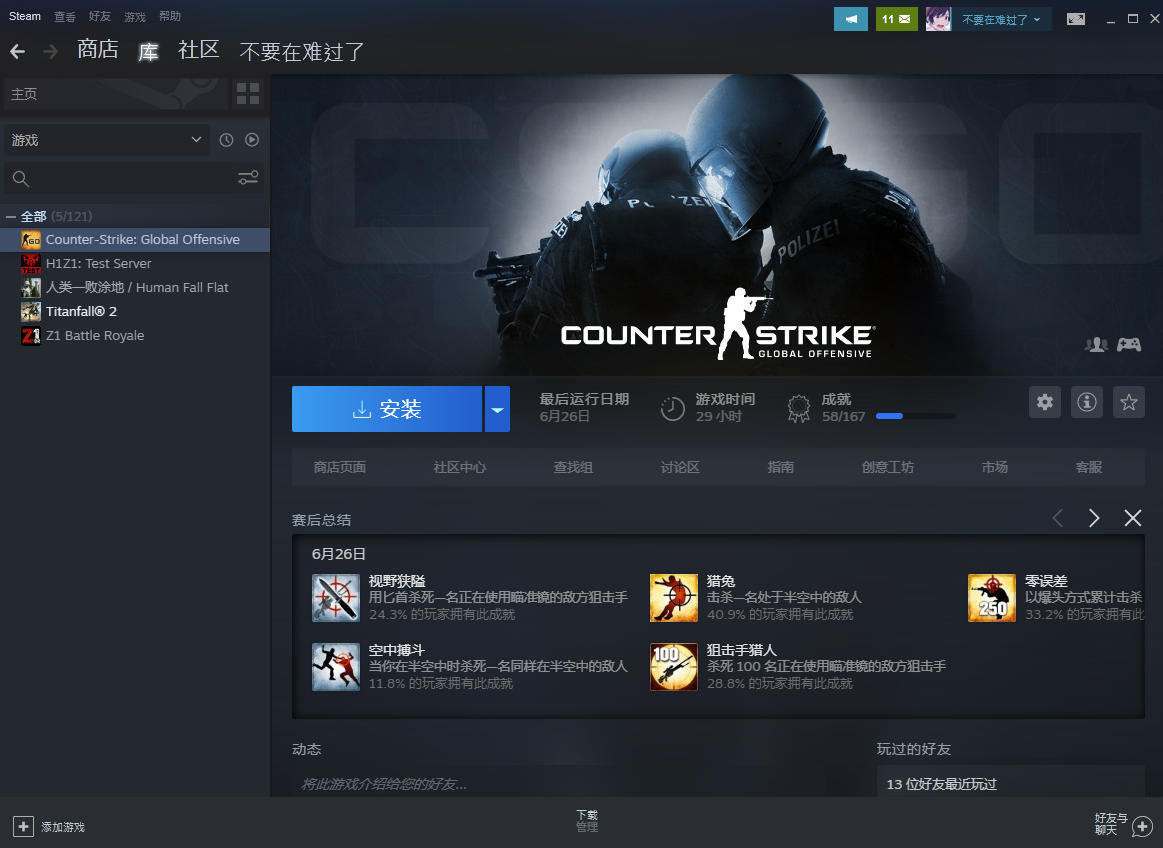Go to next post-game summary
The width and height of the screenshot is (1163, 848).
[1094, 518]
